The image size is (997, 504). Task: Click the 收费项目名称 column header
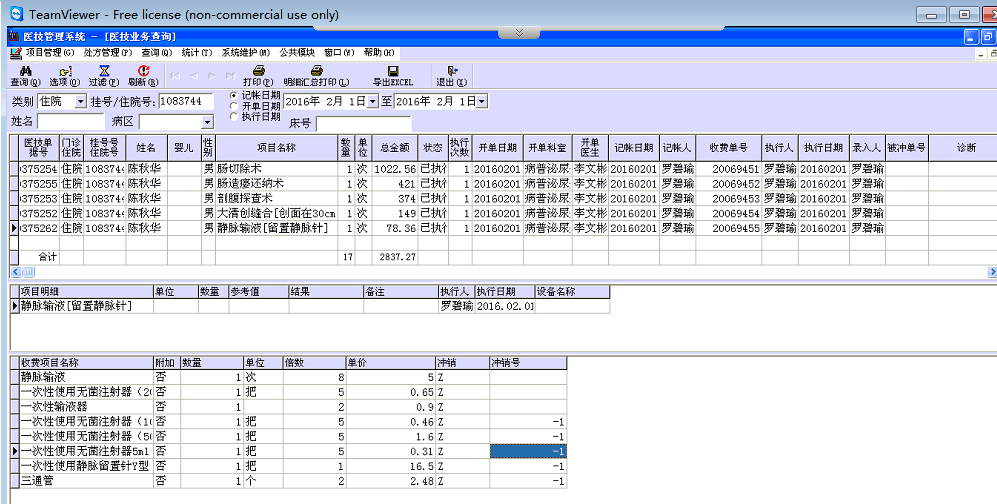86,363
